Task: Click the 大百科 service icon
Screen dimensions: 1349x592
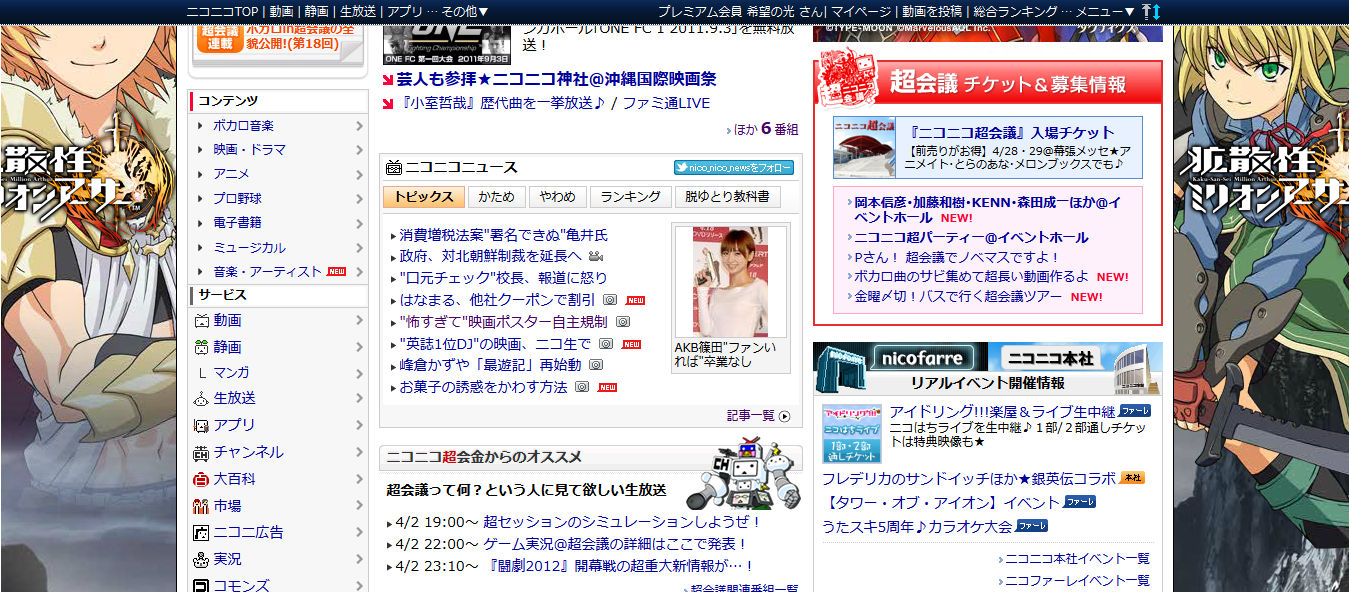Action: pyautogui.click(x=201, y=479)
